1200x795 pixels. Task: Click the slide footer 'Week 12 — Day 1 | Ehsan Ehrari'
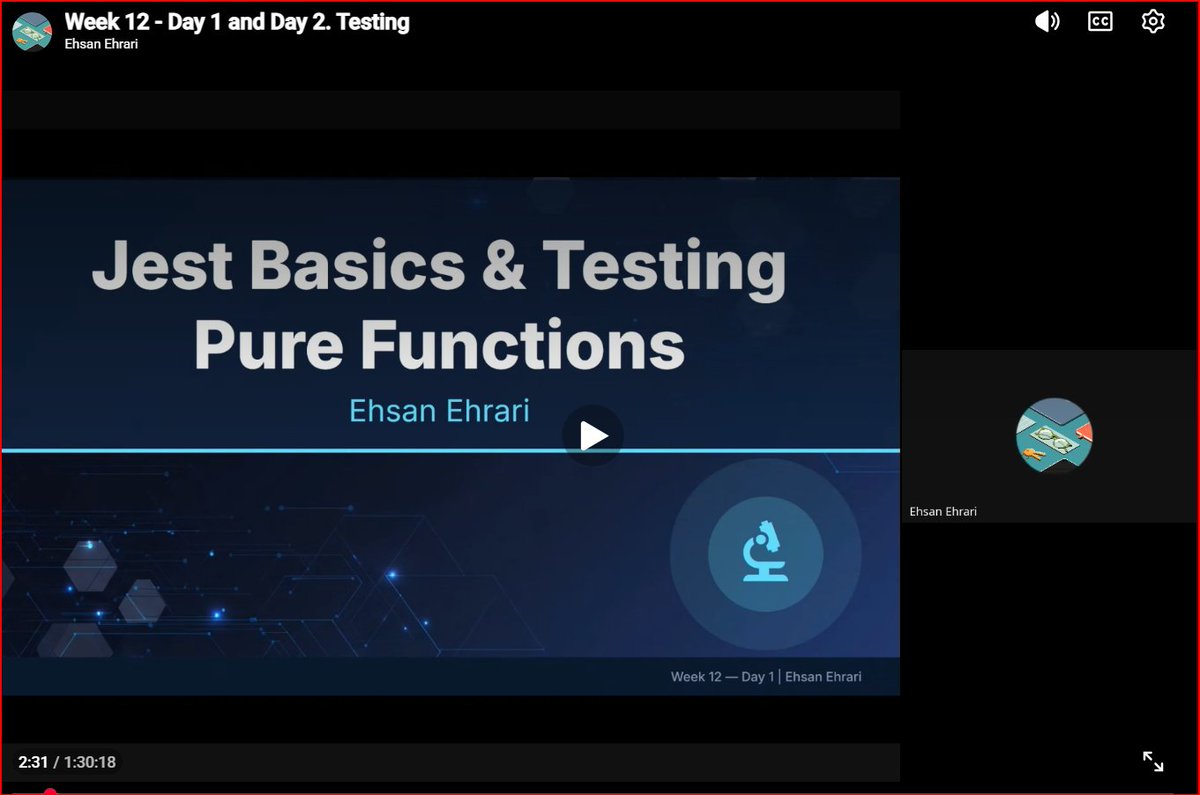766,677
